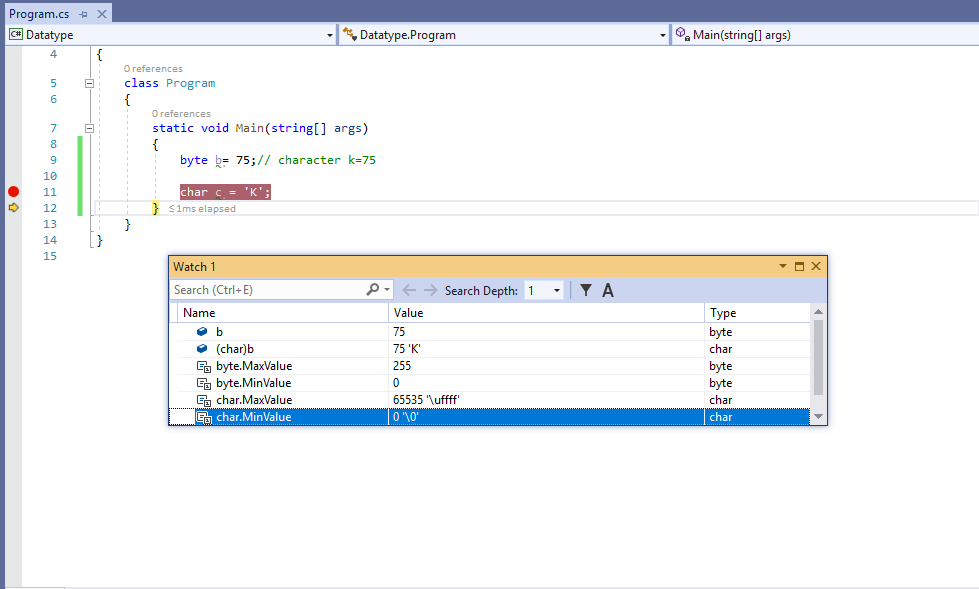
Task: Open the Datatype.Program navigation dropdown
Action: point(663,33)
